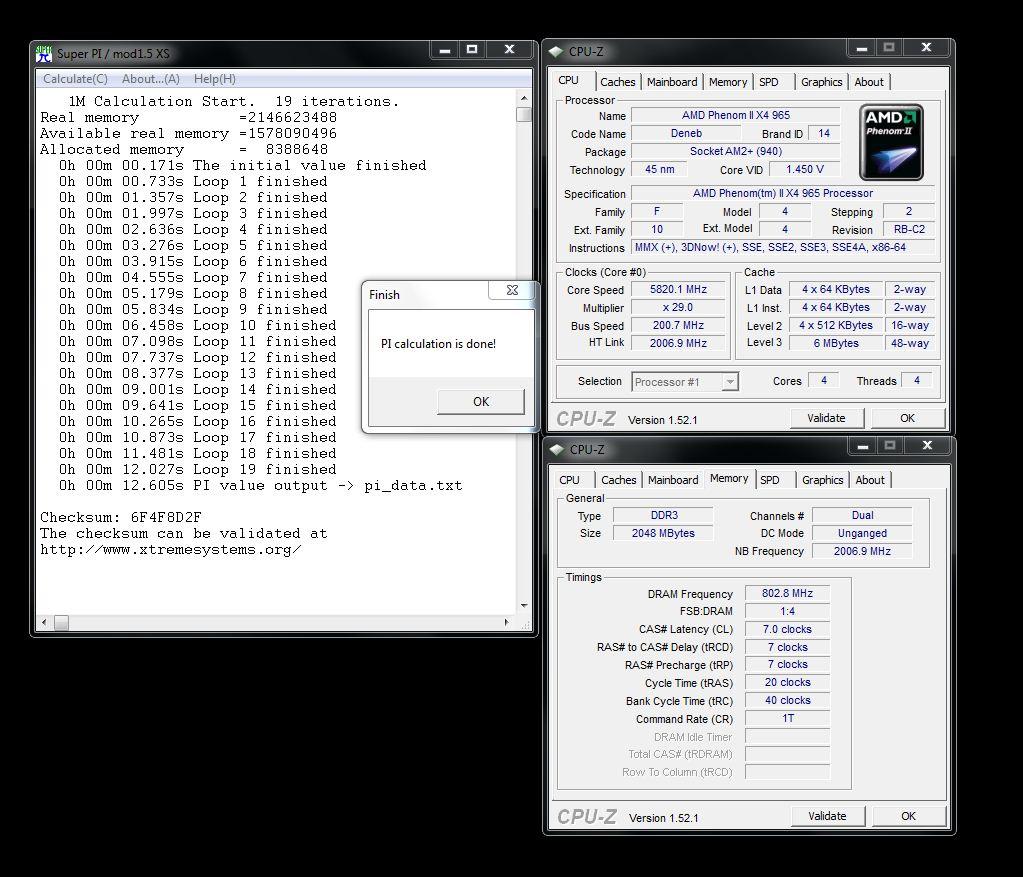The image size is (1023, 877).
Task: Click the xtremesystems.org URL line in Super PI
Action: [x=170, y=549]
